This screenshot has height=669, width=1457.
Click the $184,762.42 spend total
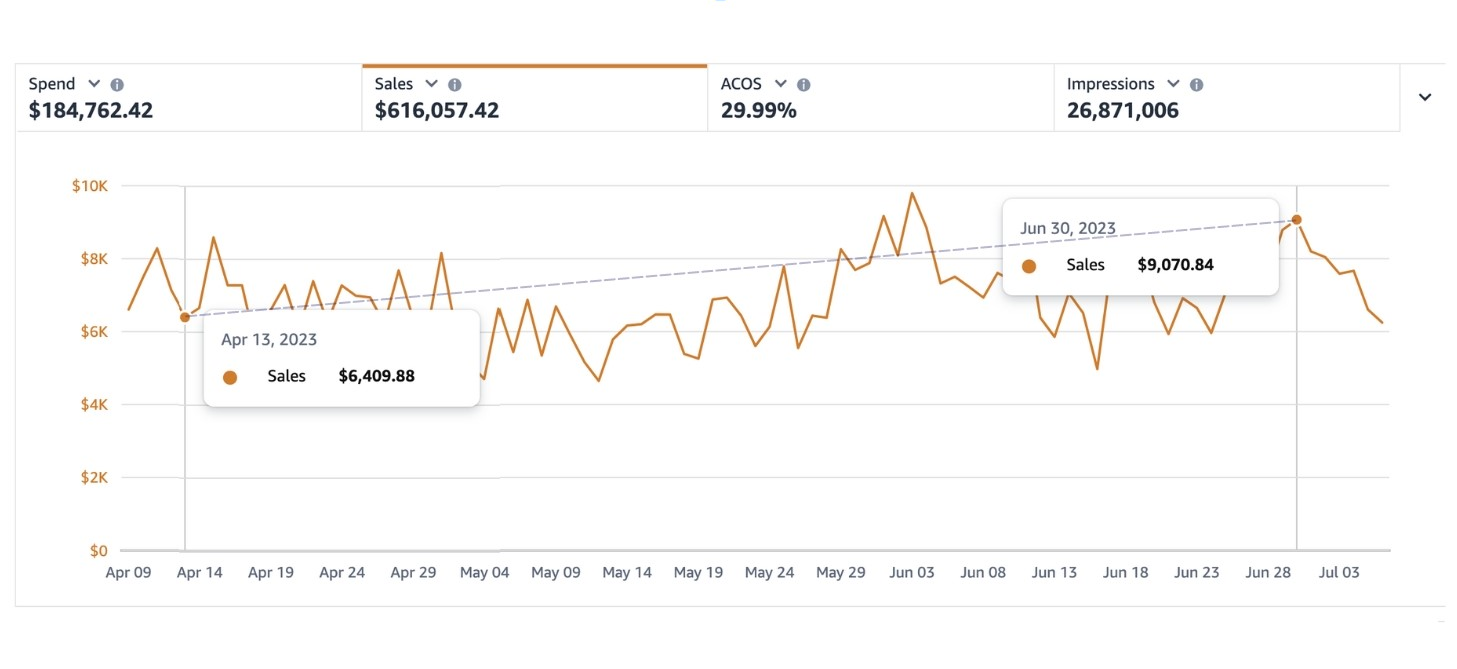(x=91, y=111)
